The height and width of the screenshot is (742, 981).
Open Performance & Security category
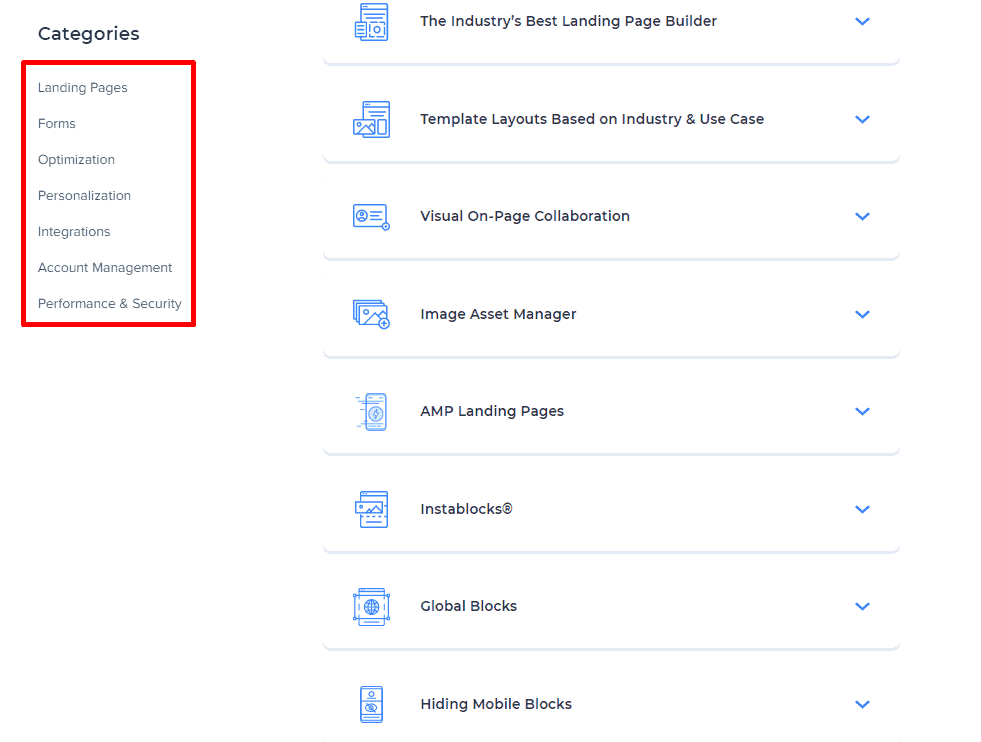tap(109, 303)
